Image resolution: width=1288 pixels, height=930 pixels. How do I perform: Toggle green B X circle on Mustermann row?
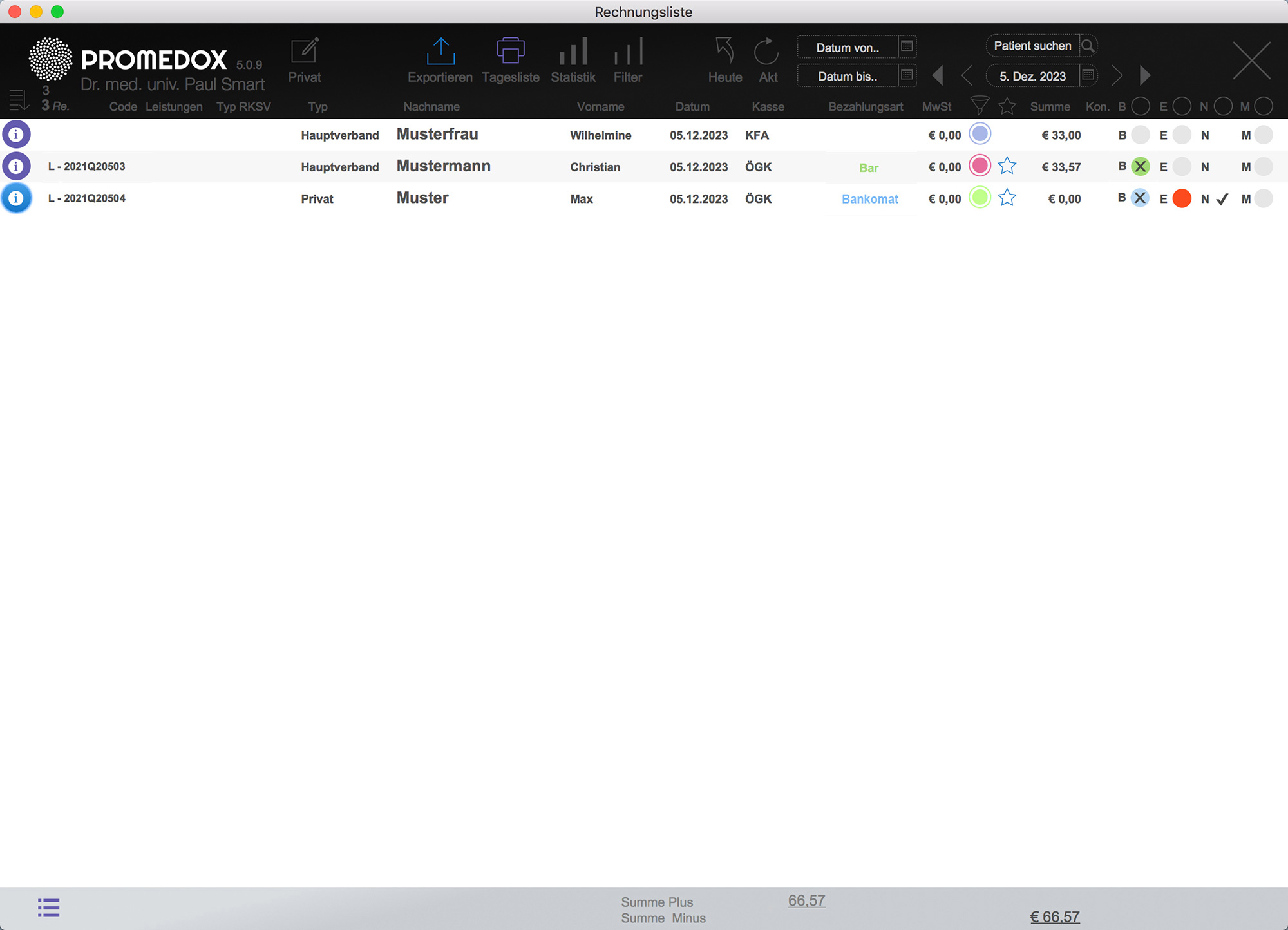coord(1141,166)
